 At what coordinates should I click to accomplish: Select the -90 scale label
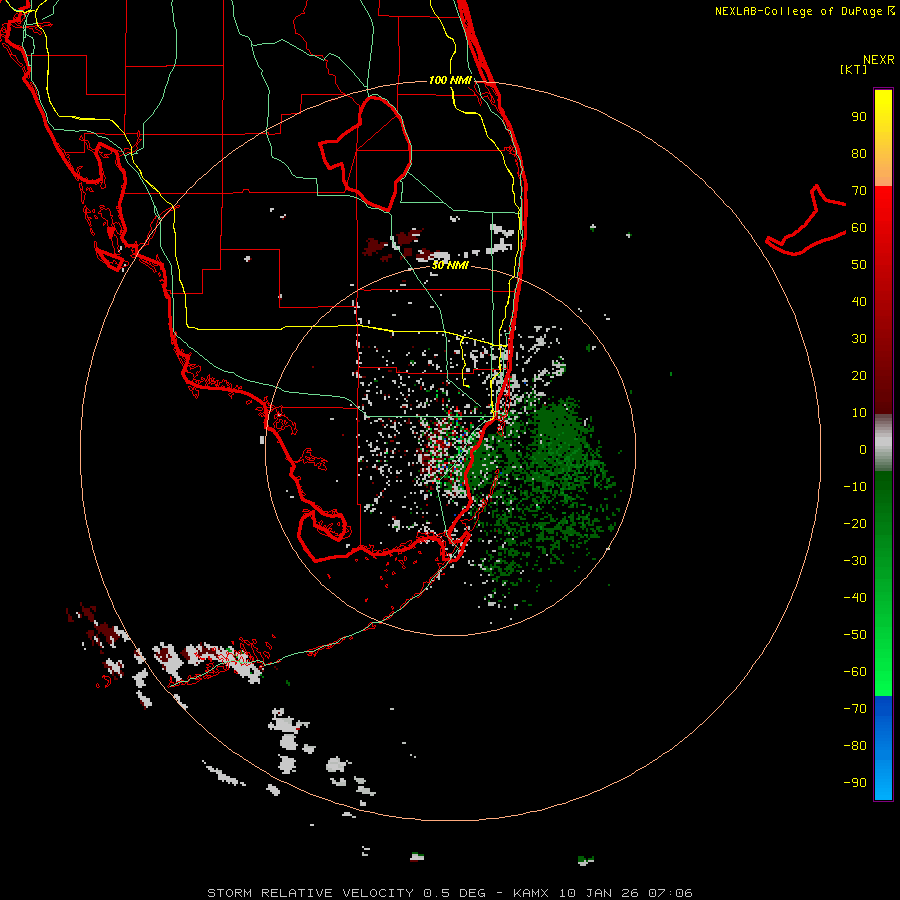click(855, 783)
